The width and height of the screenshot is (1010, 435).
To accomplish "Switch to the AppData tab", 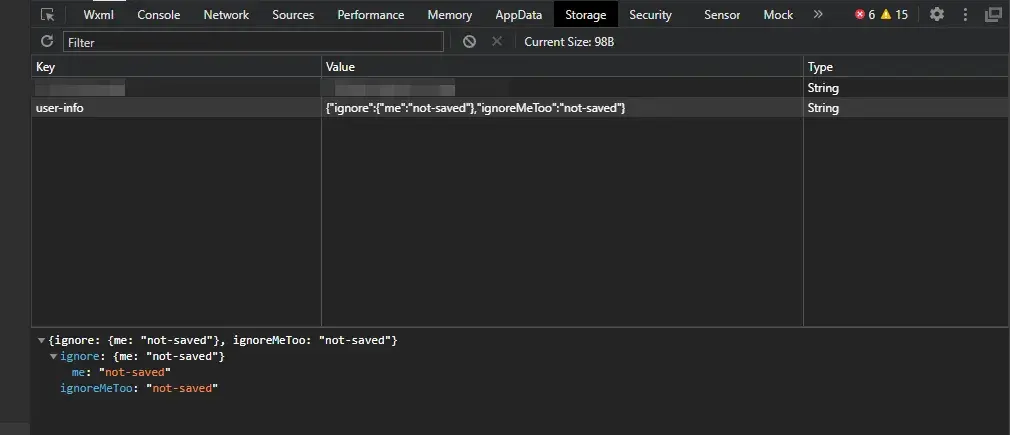I will click(x=518, y=15).
